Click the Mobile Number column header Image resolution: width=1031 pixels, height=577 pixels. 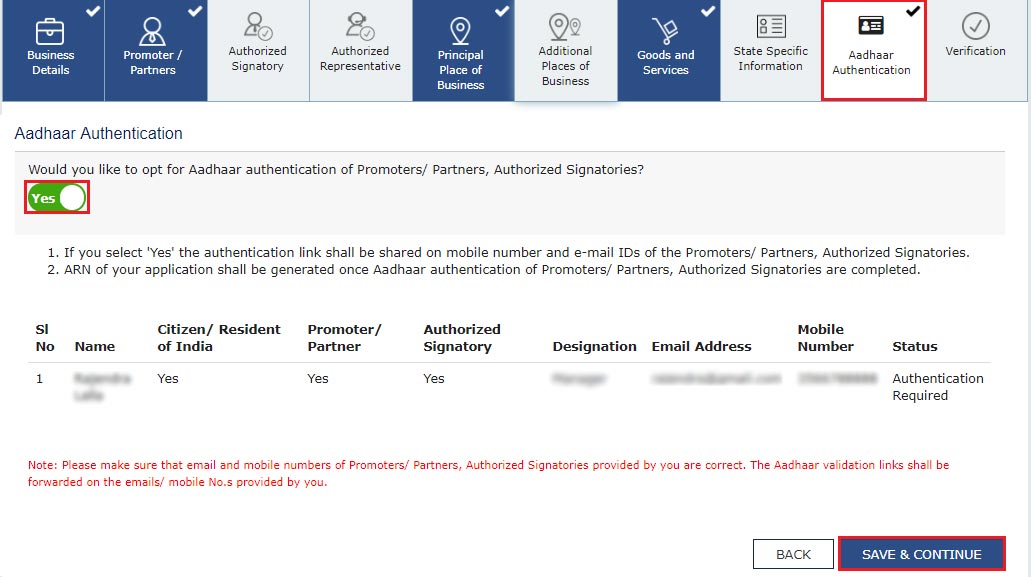tap(825, 338)
